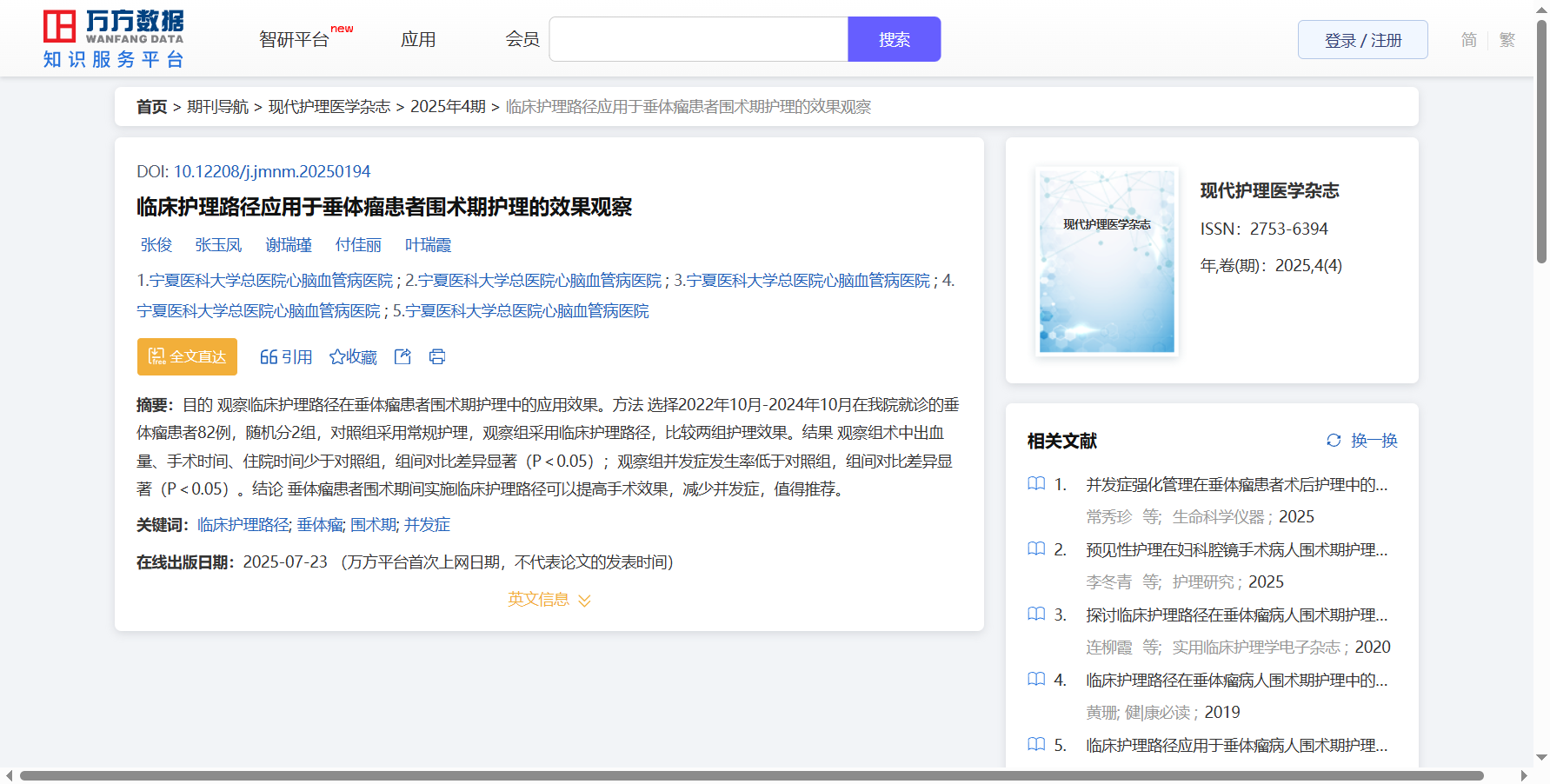
Task: Click the 引用 quote button
Action: tap(286, 356)
